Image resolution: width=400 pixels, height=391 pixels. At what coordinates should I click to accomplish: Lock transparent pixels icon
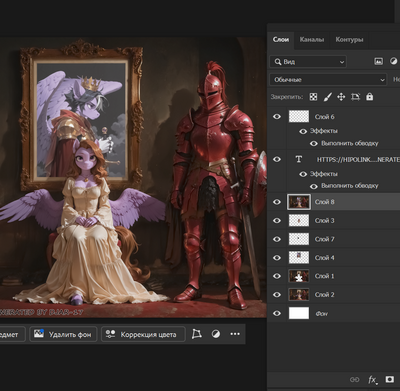(313, 97)
